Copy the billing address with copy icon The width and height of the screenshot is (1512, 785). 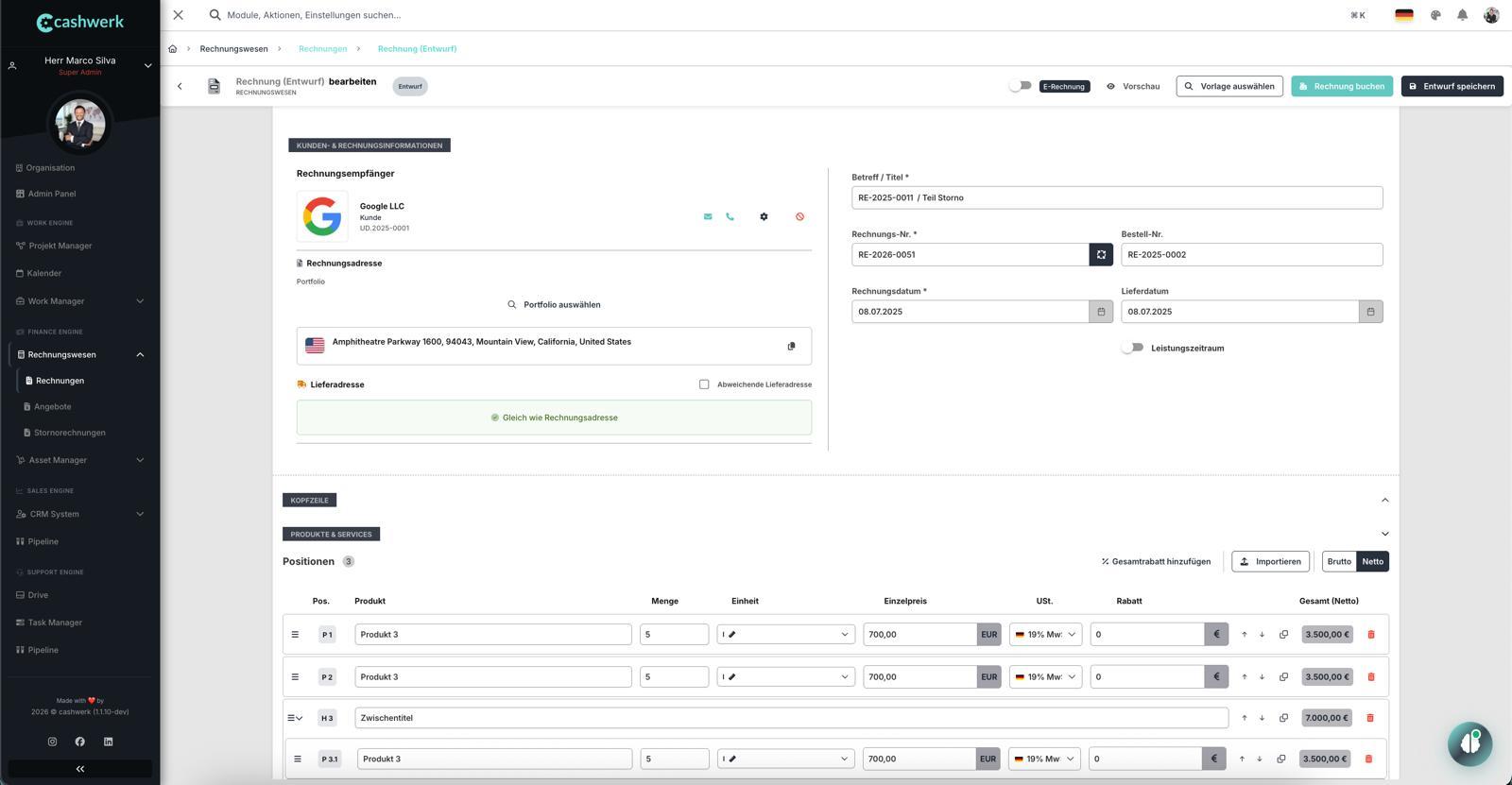(791, 346)
